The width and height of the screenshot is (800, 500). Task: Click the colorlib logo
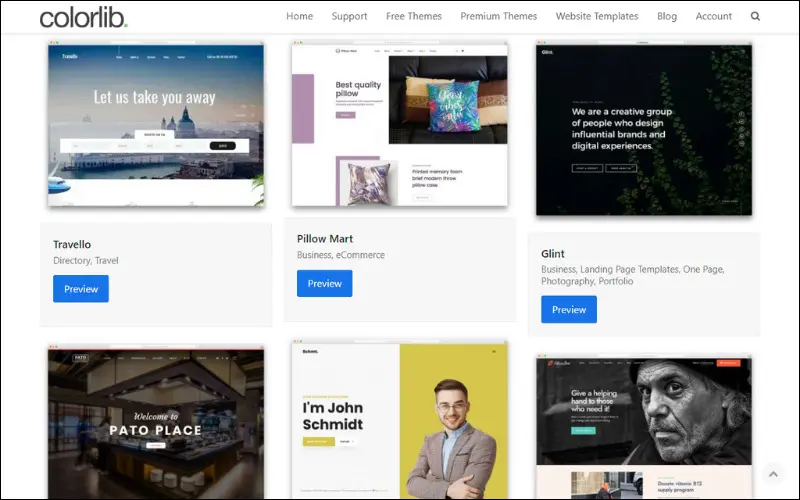tap(84, 18)
